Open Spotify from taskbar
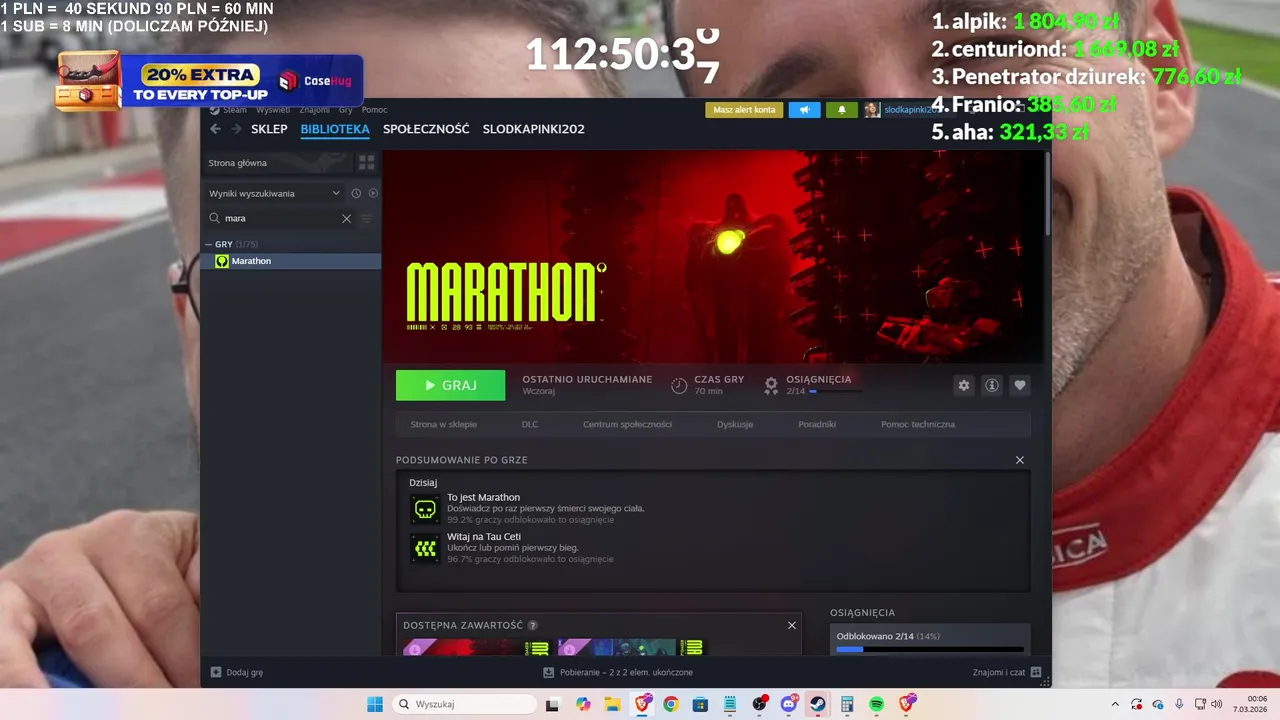Image resolution: width=1280 pixels, height=720 pixels. [877, 704]
